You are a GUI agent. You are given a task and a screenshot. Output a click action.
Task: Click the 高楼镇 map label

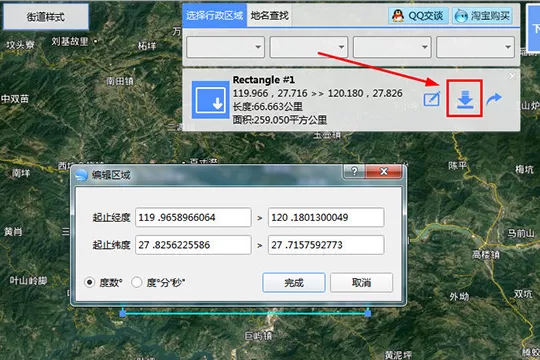tap(486, 255)
